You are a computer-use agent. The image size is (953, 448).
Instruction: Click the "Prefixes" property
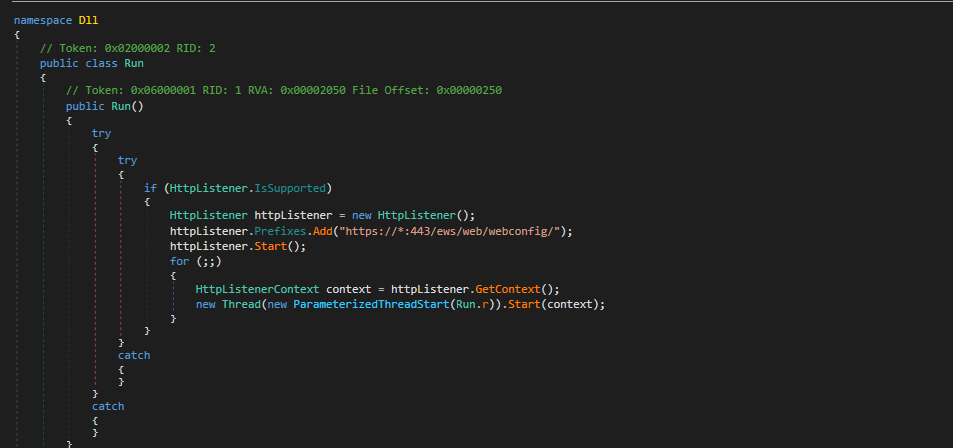[280, 232]
